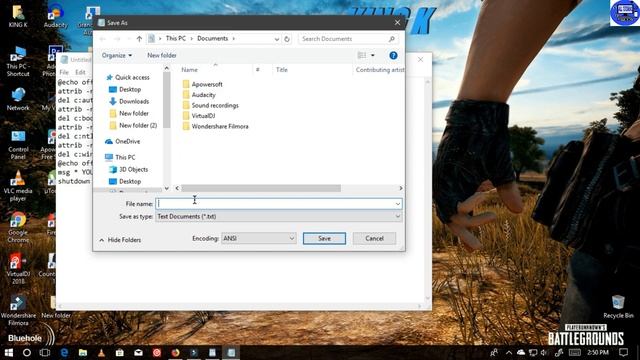Open the Control Panel desktop icon

[x=18, y=144]
